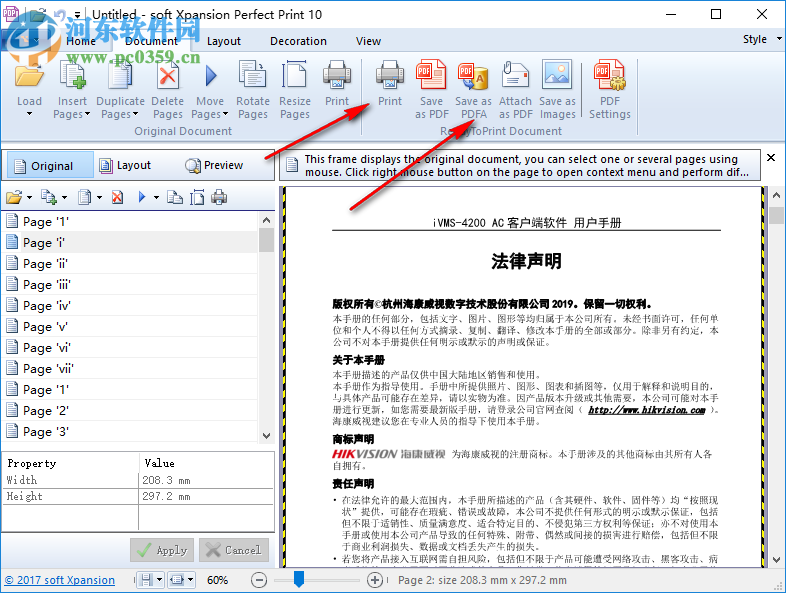
Task: Expand dropdown beside small blue move arrow
Action: pyautogui.click(x=156, y=198)
